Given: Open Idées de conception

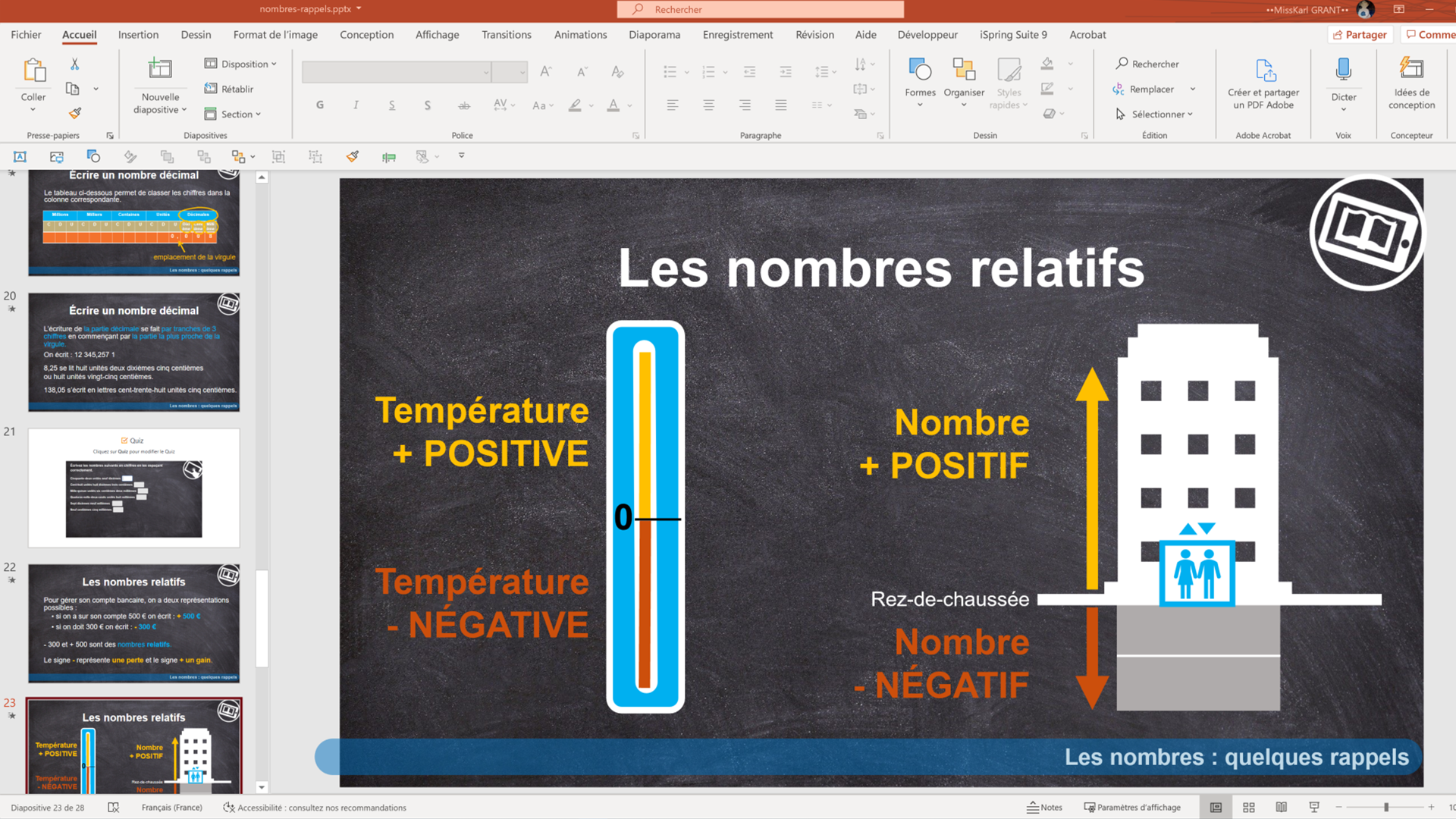Looking at the screenshot, I should click(1411, 83).
